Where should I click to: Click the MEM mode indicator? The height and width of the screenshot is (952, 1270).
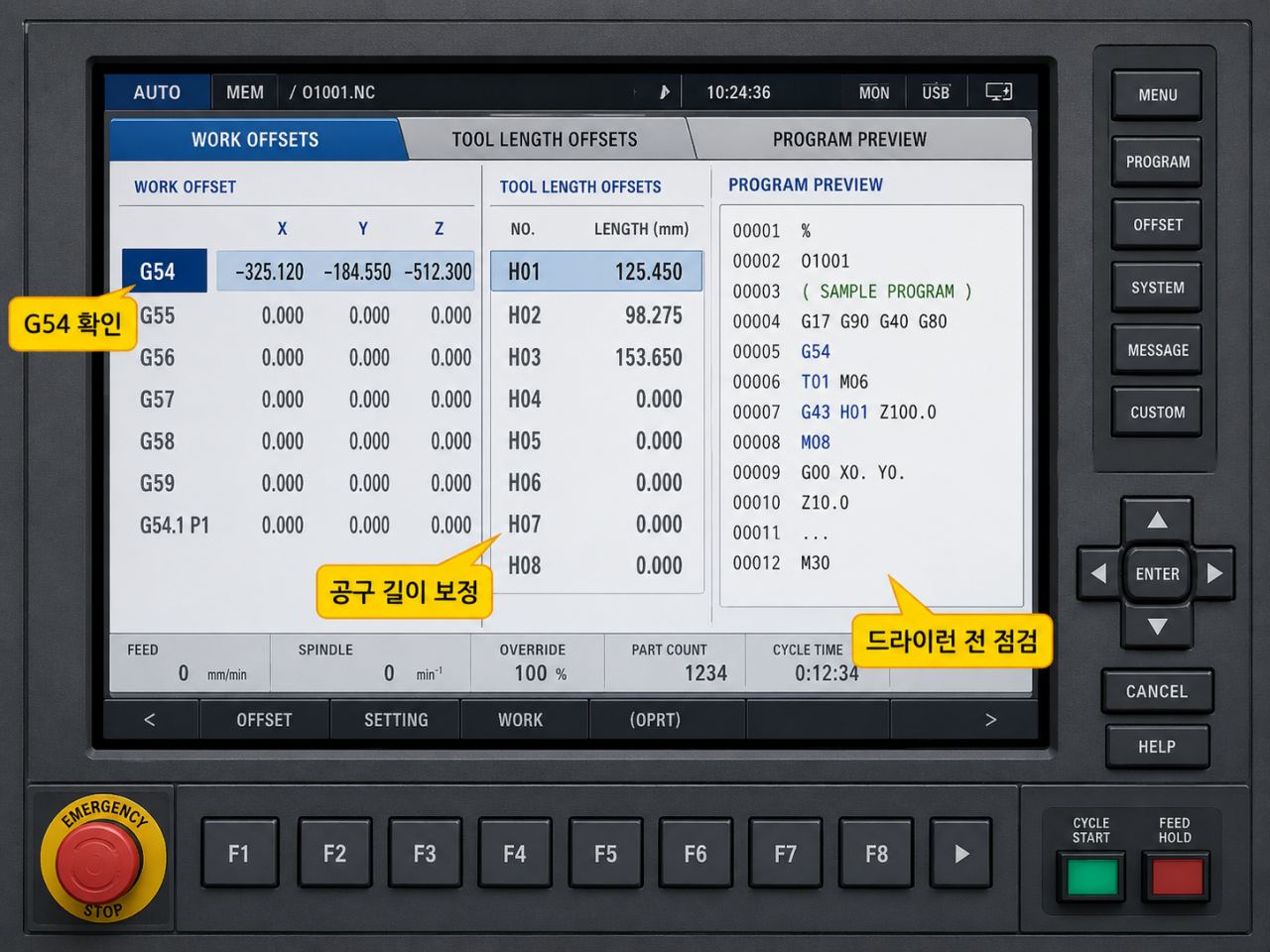[244, 92]
